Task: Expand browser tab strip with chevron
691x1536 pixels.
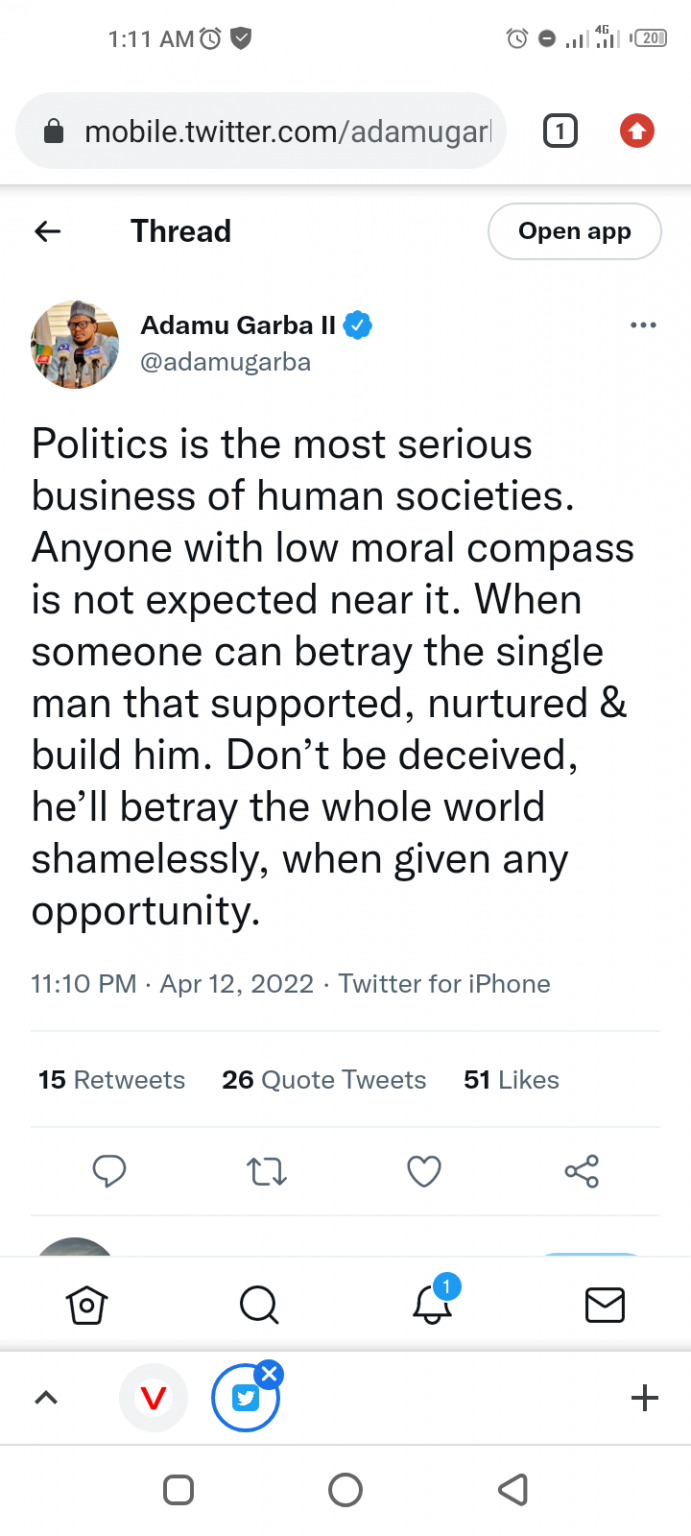Action: click(x=46, y=1398)
